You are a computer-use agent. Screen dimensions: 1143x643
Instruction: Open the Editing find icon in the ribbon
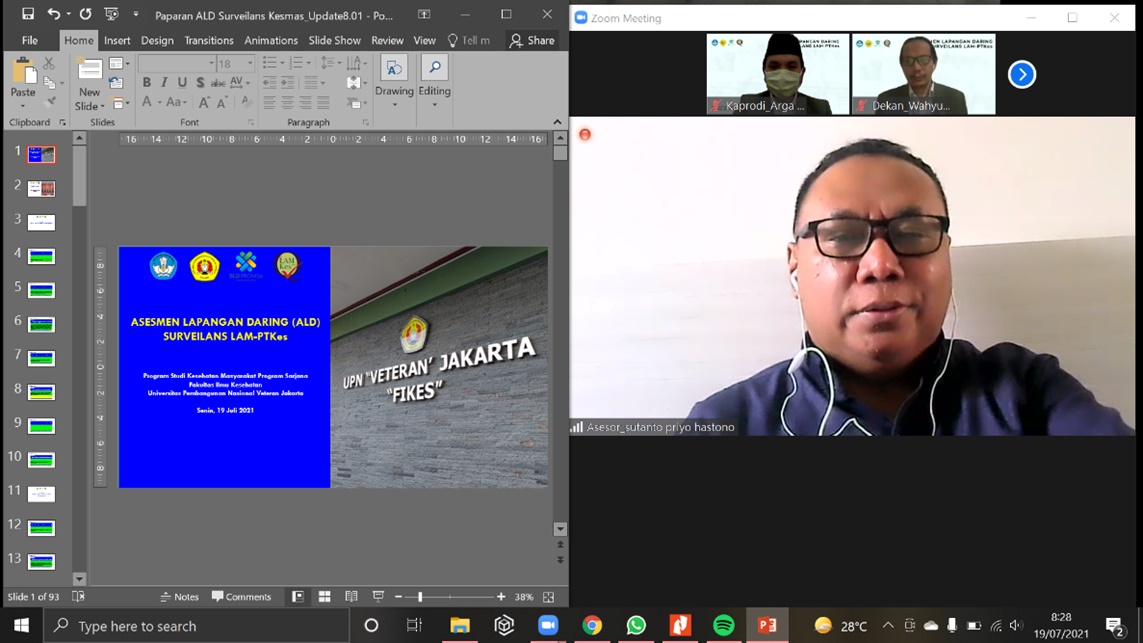434,68
